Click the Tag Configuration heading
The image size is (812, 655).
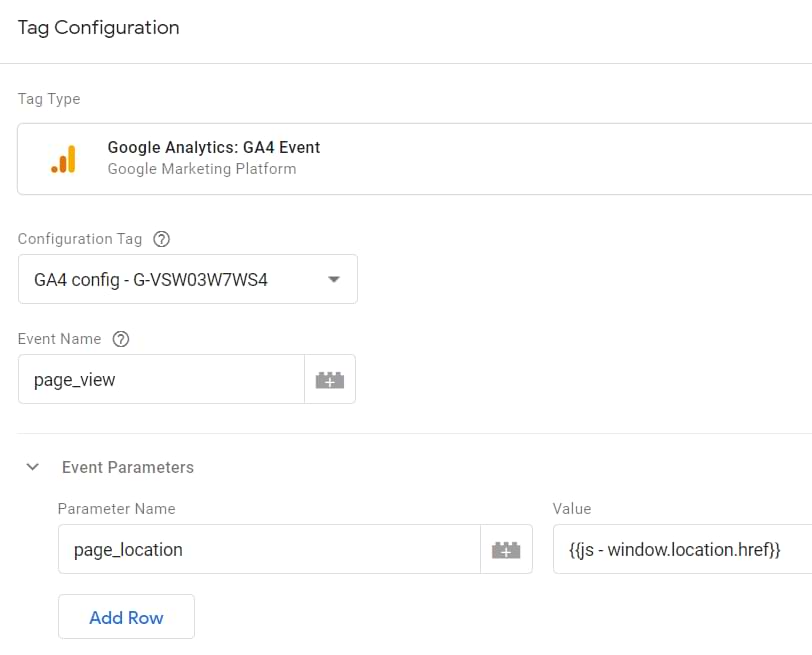click(98, 28)
